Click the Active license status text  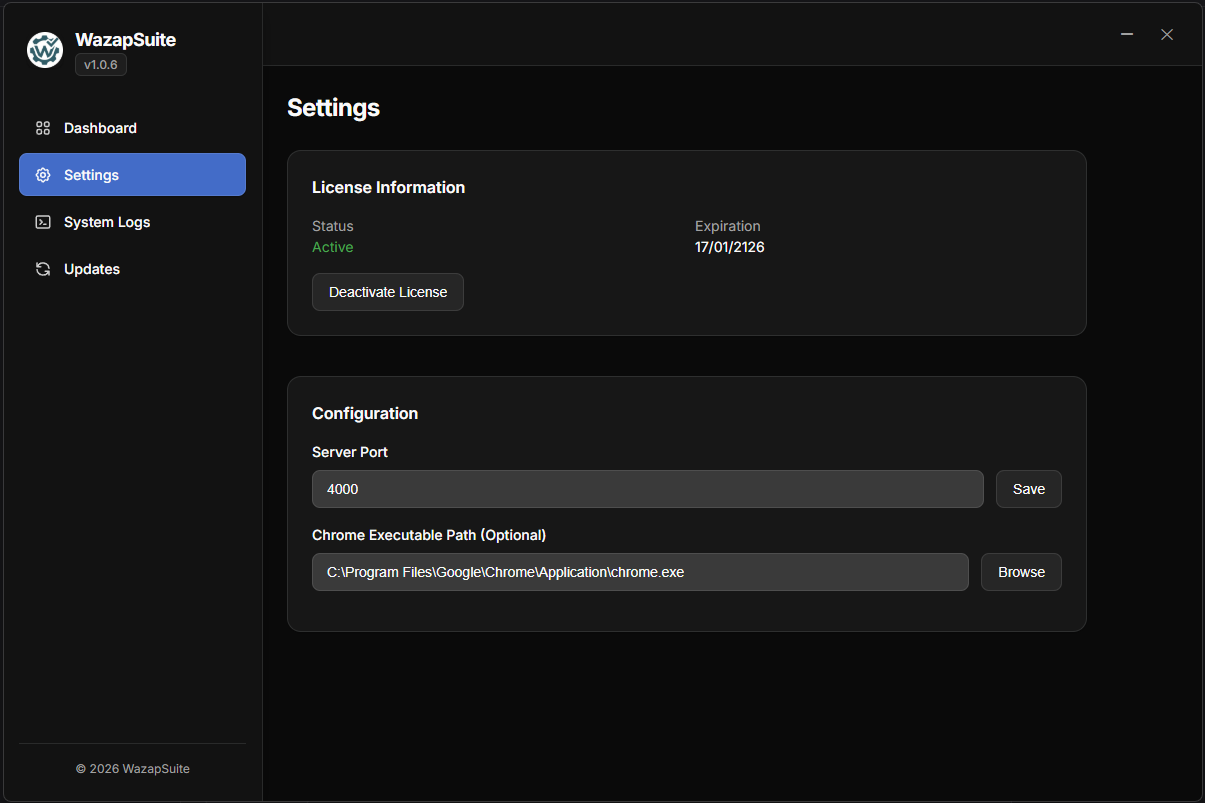[x=332, y=247]
